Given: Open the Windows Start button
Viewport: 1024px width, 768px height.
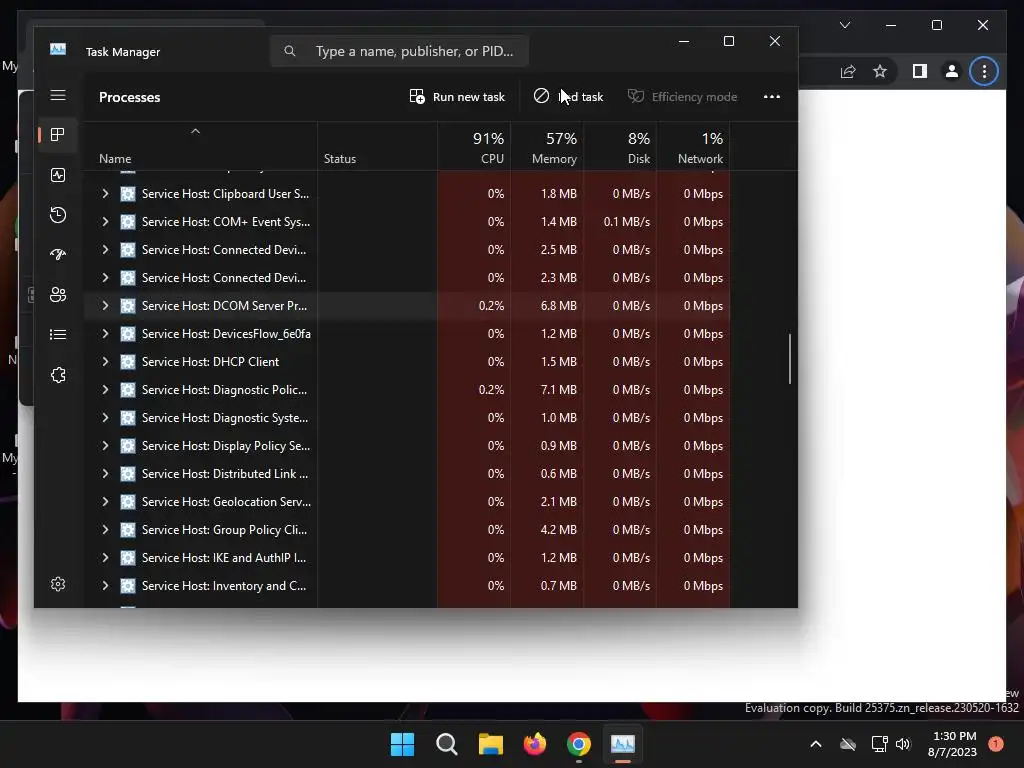Looking at the screenshot, I should [402, 744].
